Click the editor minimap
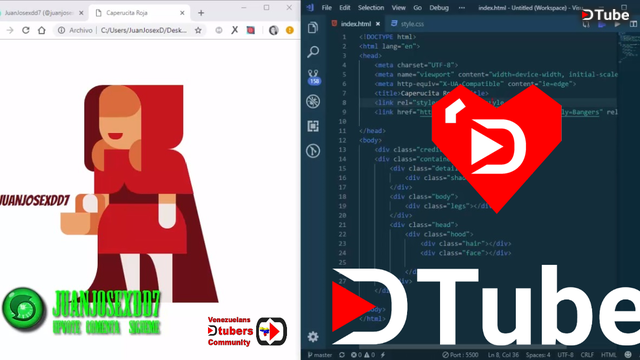Screen dimensions: 640x360 pos(629,47)
